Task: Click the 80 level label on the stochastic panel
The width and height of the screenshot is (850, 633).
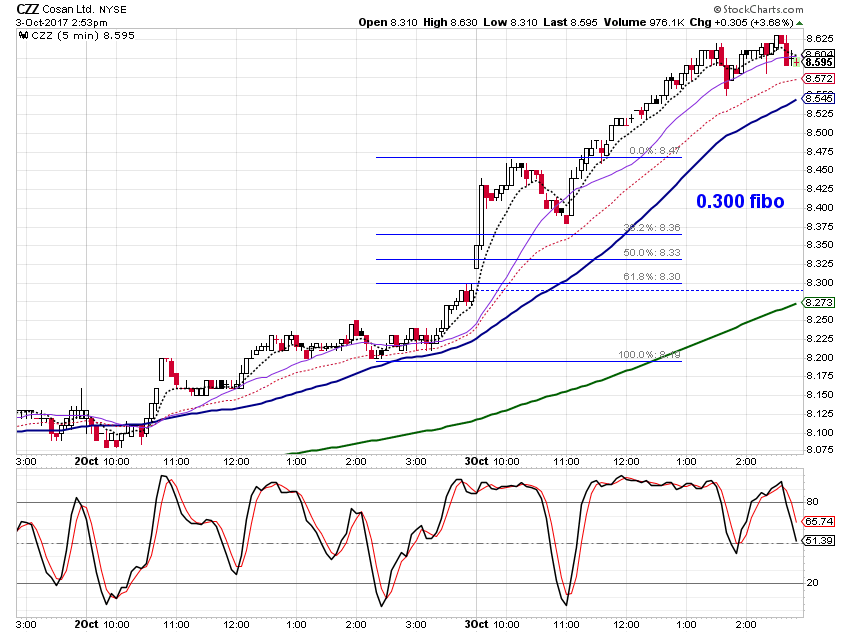Action: [813, 502]
